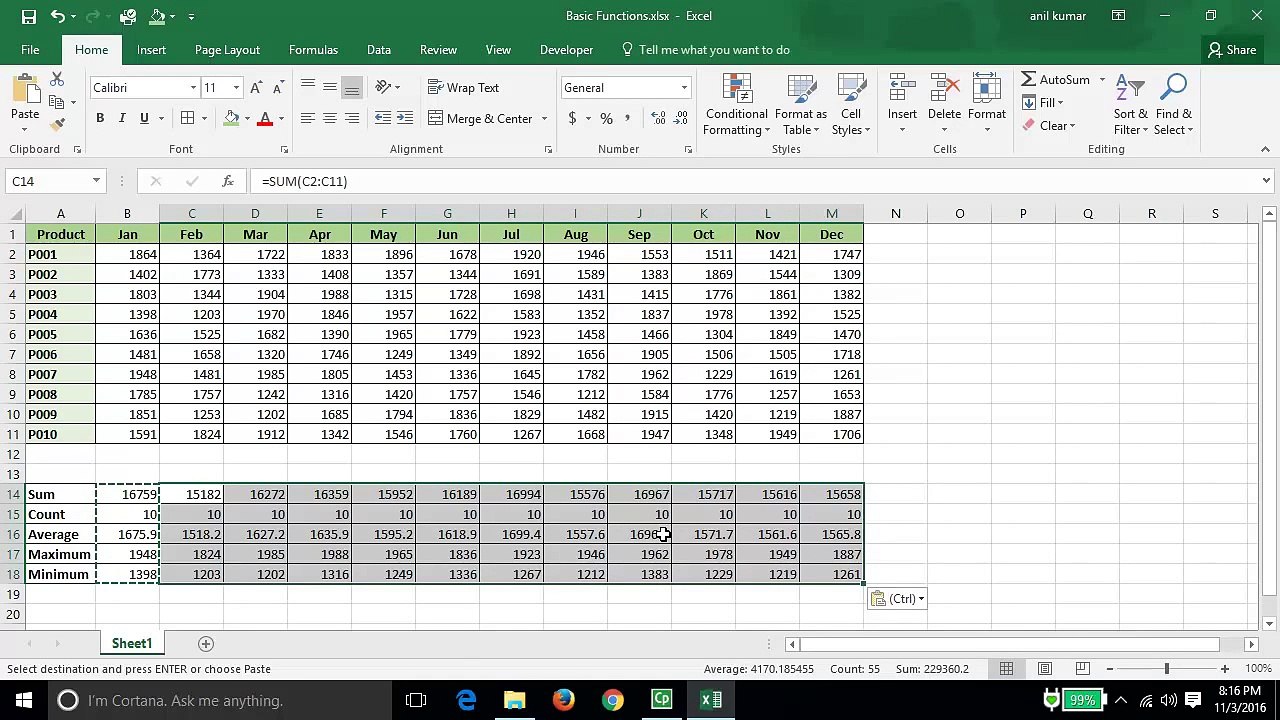Image resolution: width=1280 pixels, height=720 pixels.
Task: Click the Paste clipboard icon
Action: [25, 89]
